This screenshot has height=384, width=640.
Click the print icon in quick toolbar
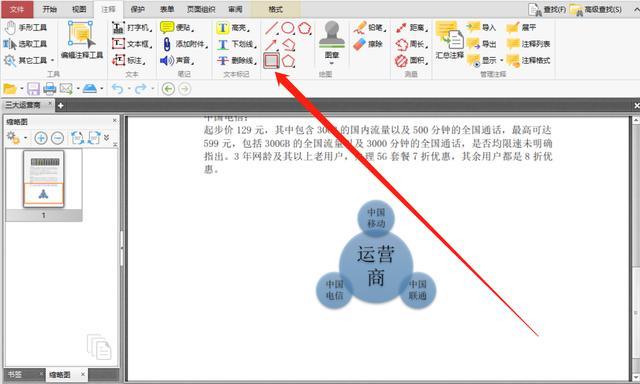[49, 89]
